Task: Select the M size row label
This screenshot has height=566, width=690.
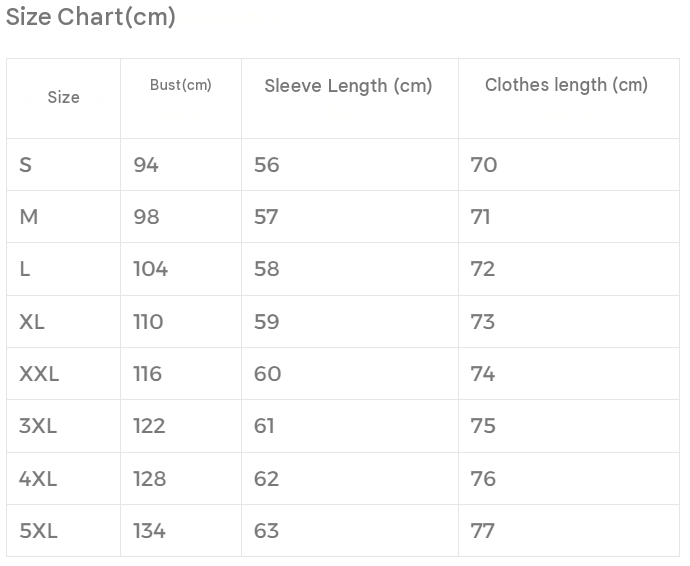Action: click(x=29, y=217)
